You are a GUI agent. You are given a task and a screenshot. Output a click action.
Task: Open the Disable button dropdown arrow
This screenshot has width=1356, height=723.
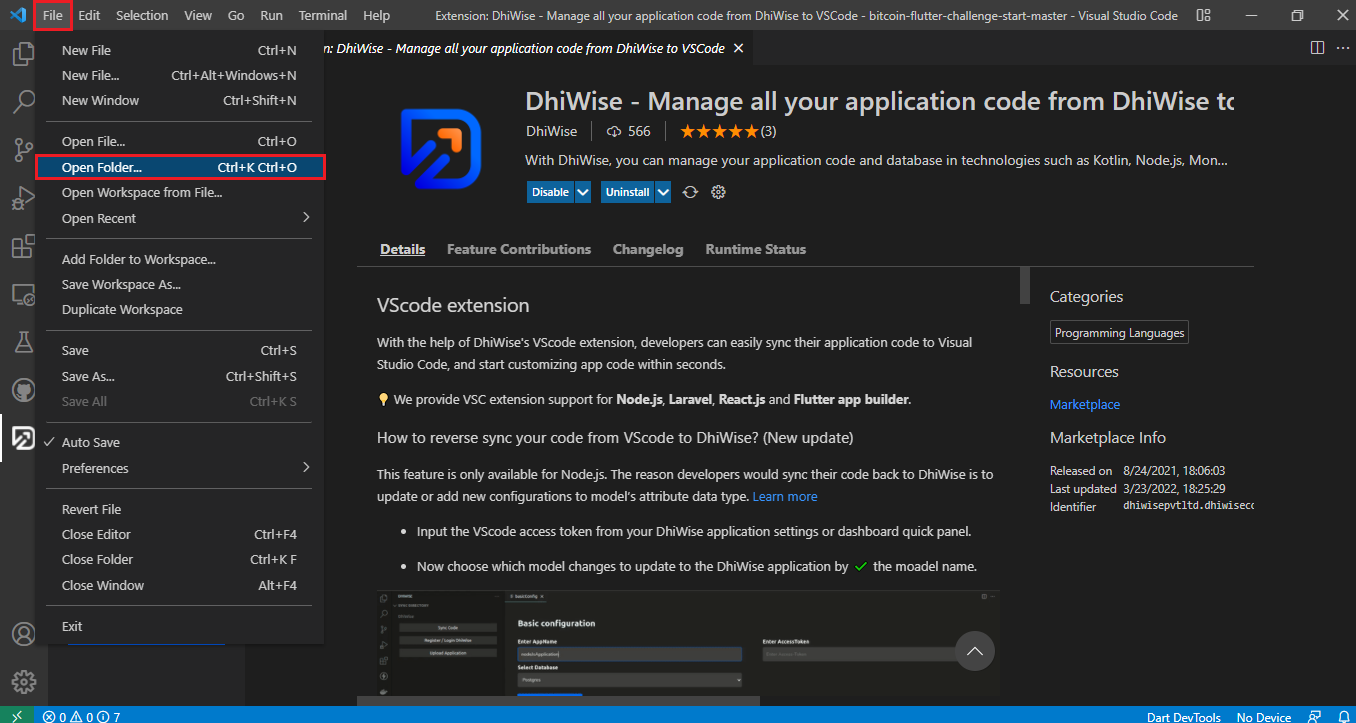click(583, 192)
